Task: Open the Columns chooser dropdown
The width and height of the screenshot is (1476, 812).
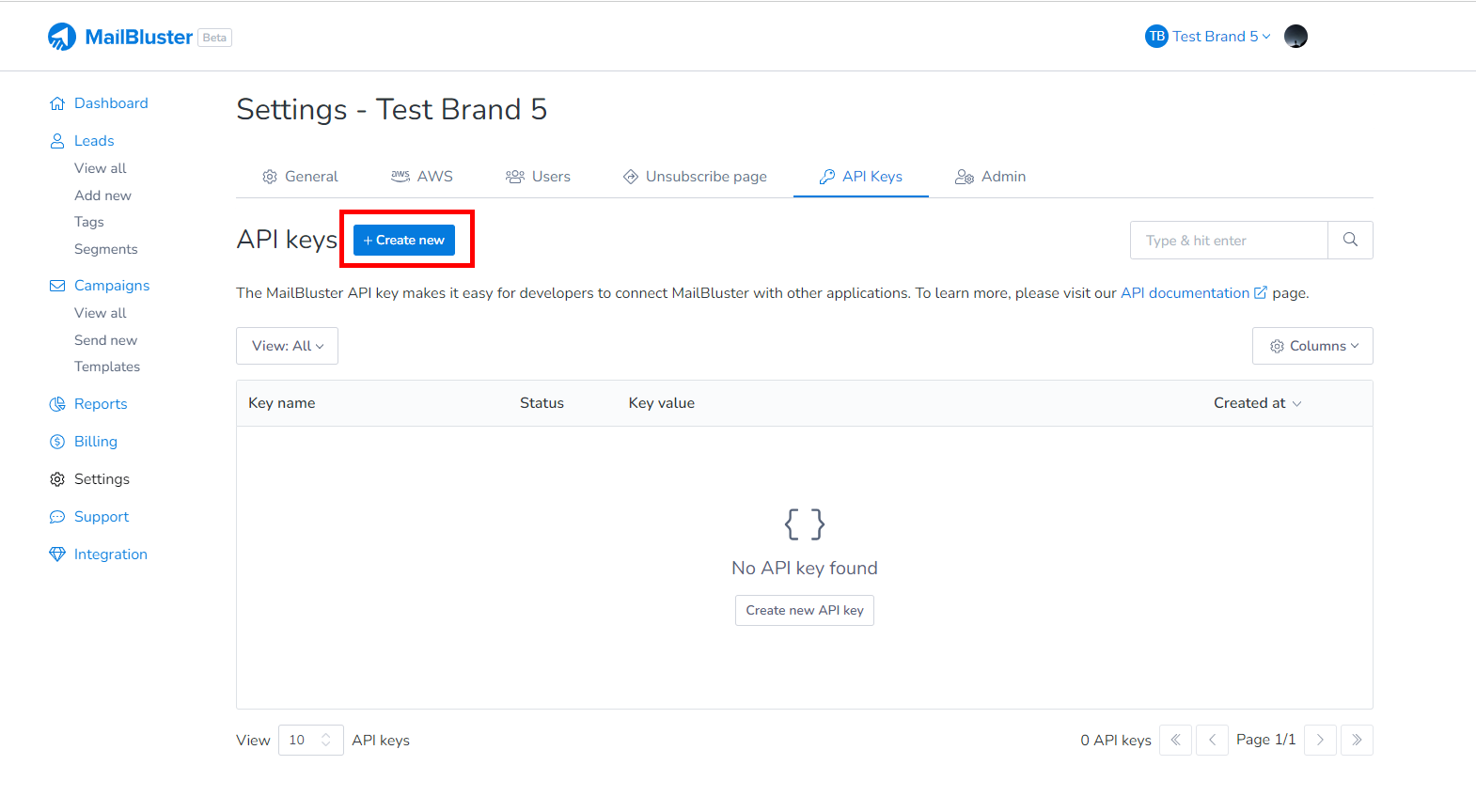Action: (x=1312, y=346)
